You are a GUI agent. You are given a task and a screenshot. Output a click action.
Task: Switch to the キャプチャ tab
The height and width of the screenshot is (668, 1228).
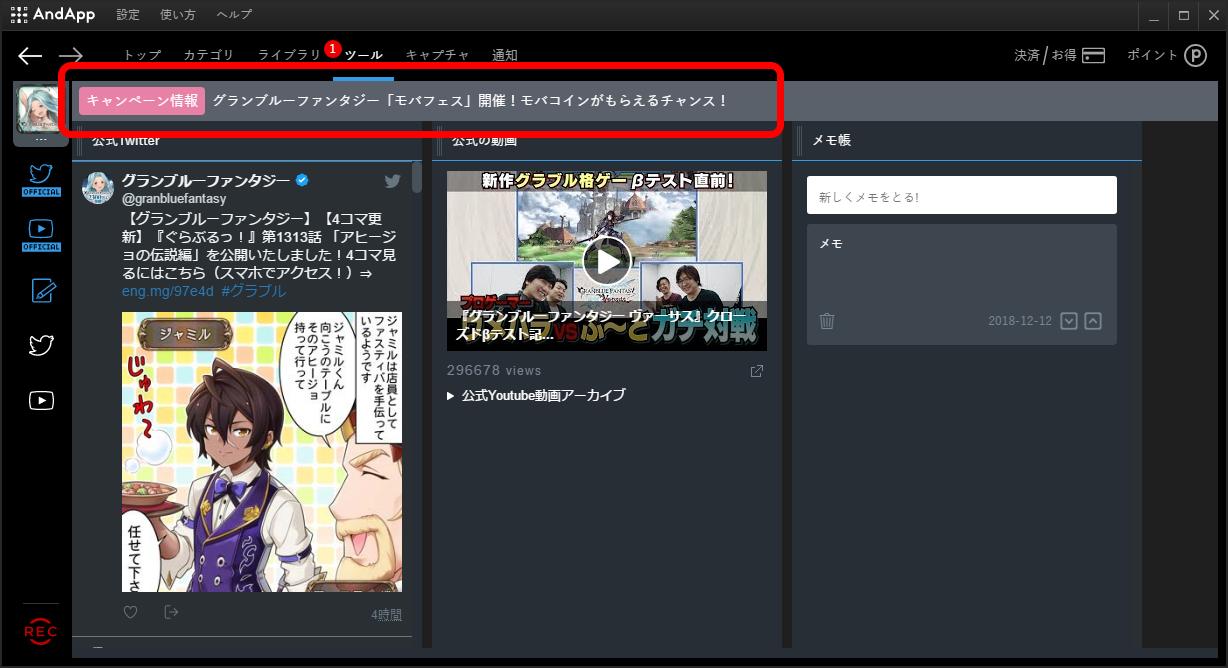click(x=438, y=55)
